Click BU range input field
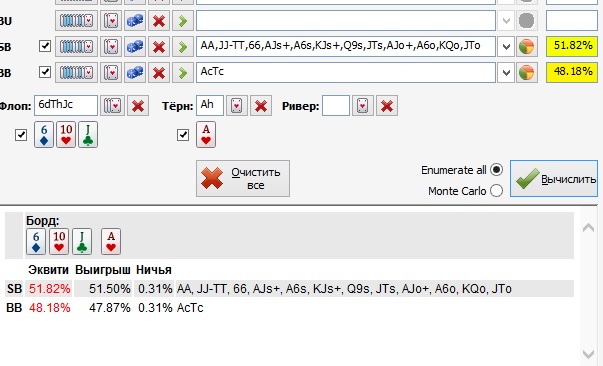 point(346,20)
